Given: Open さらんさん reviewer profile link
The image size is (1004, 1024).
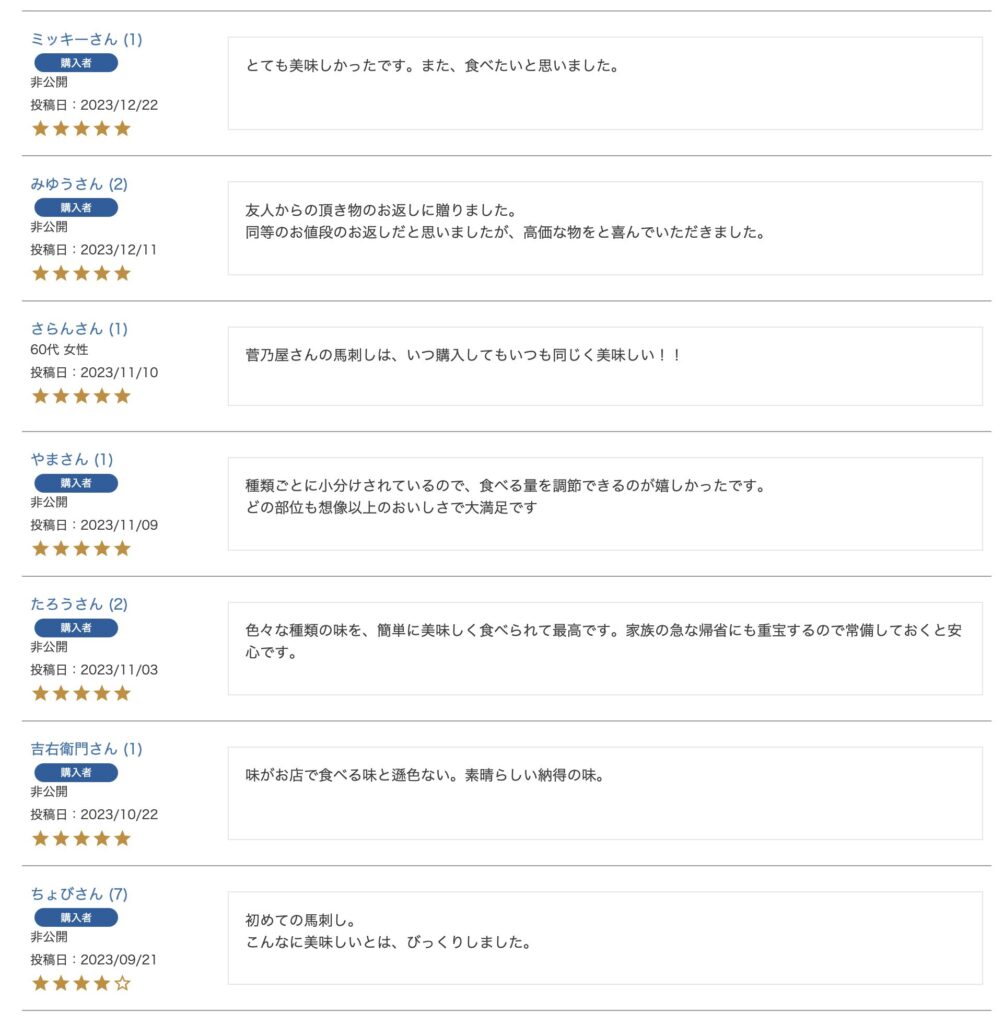Looking at the screenshot, I should [x=79, y=328].
